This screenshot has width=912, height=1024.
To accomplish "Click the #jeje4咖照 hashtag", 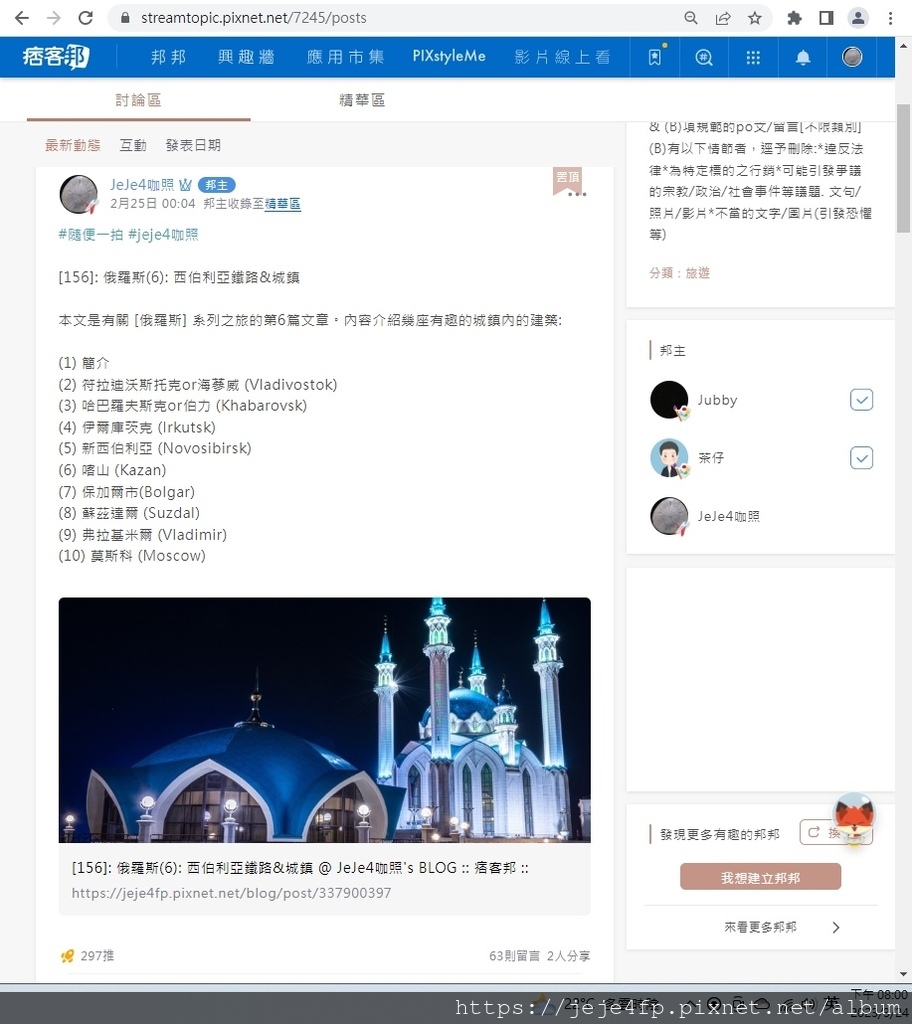I will click(x=163, y=234).
